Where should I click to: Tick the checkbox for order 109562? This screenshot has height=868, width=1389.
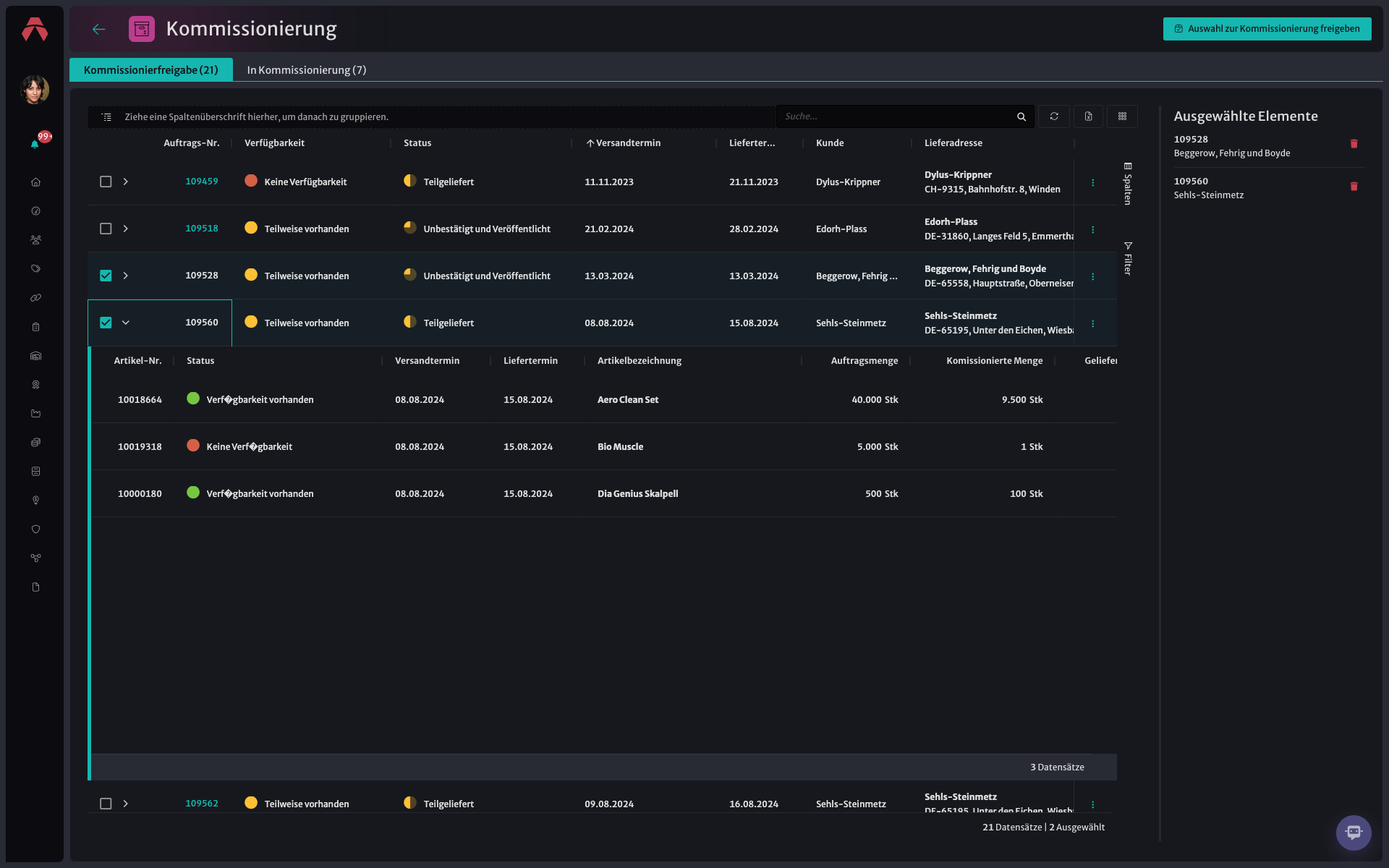point(106,804)
